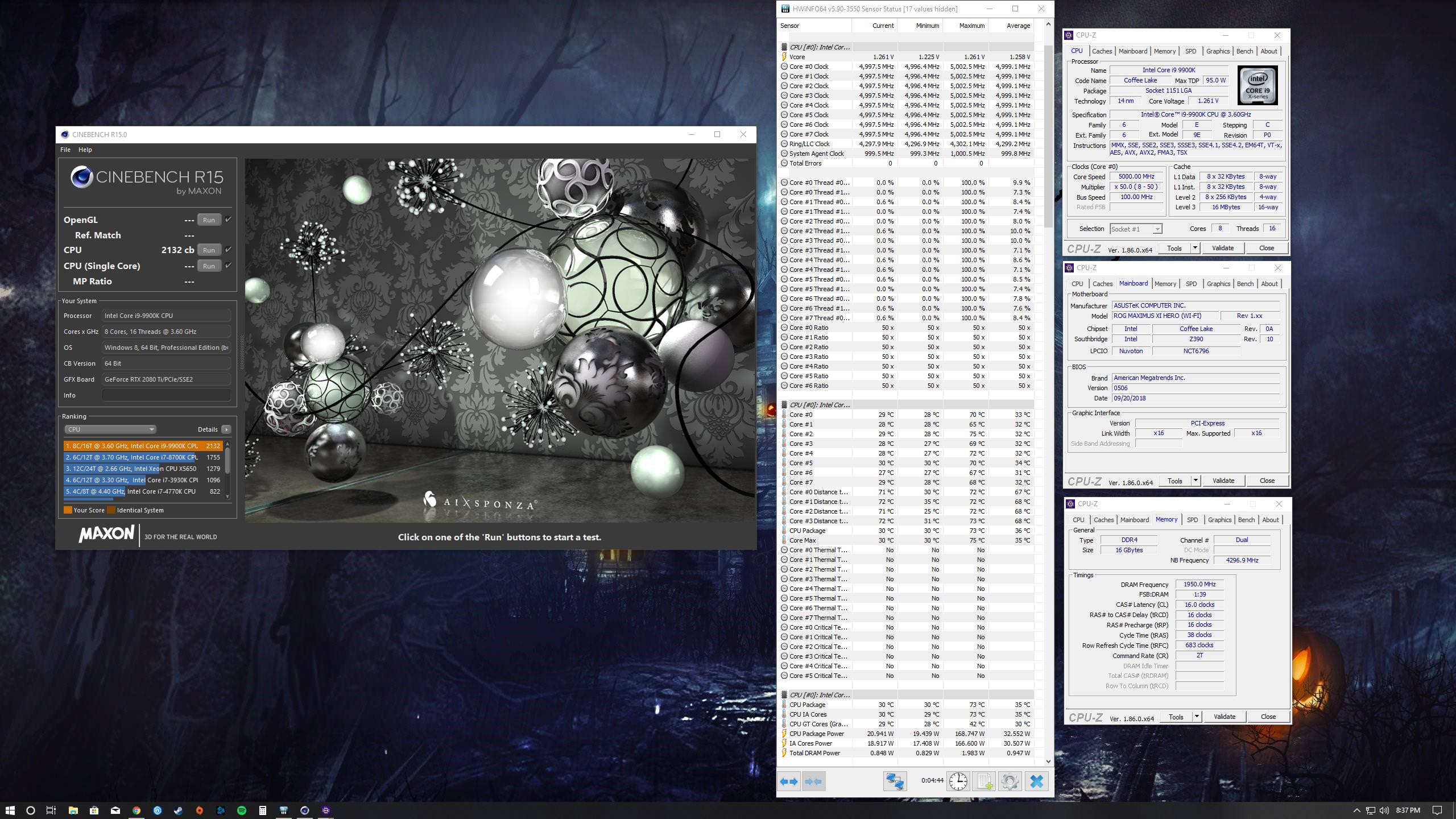The height and width of the screenshot is (819, 1456).
Task: Click Validate in the Memory CPU-Z window
Action: (x=1224, y=717)
